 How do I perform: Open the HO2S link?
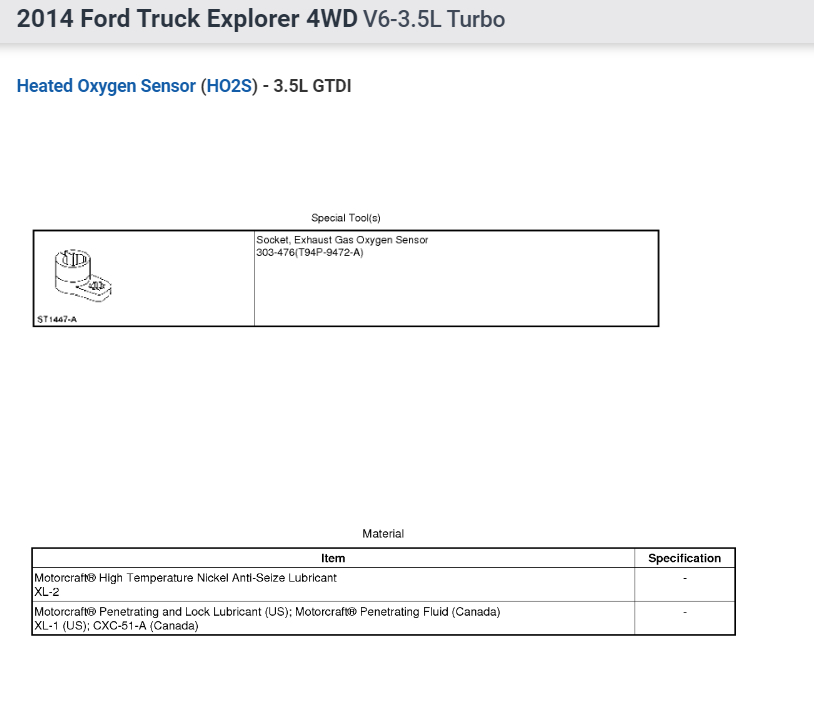click(x=228, y=86)
